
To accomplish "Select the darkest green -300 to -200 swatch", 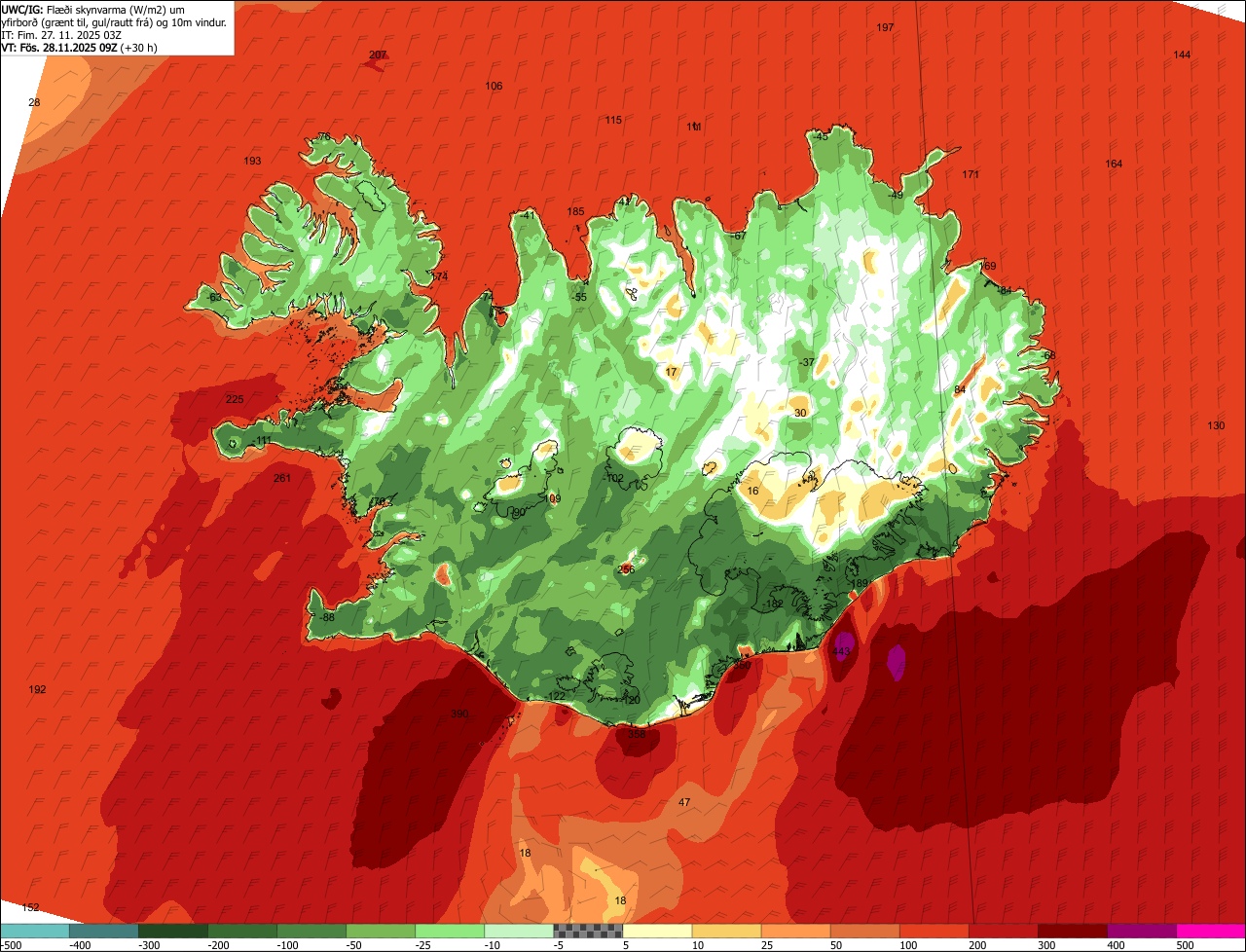I will point(173,931).
